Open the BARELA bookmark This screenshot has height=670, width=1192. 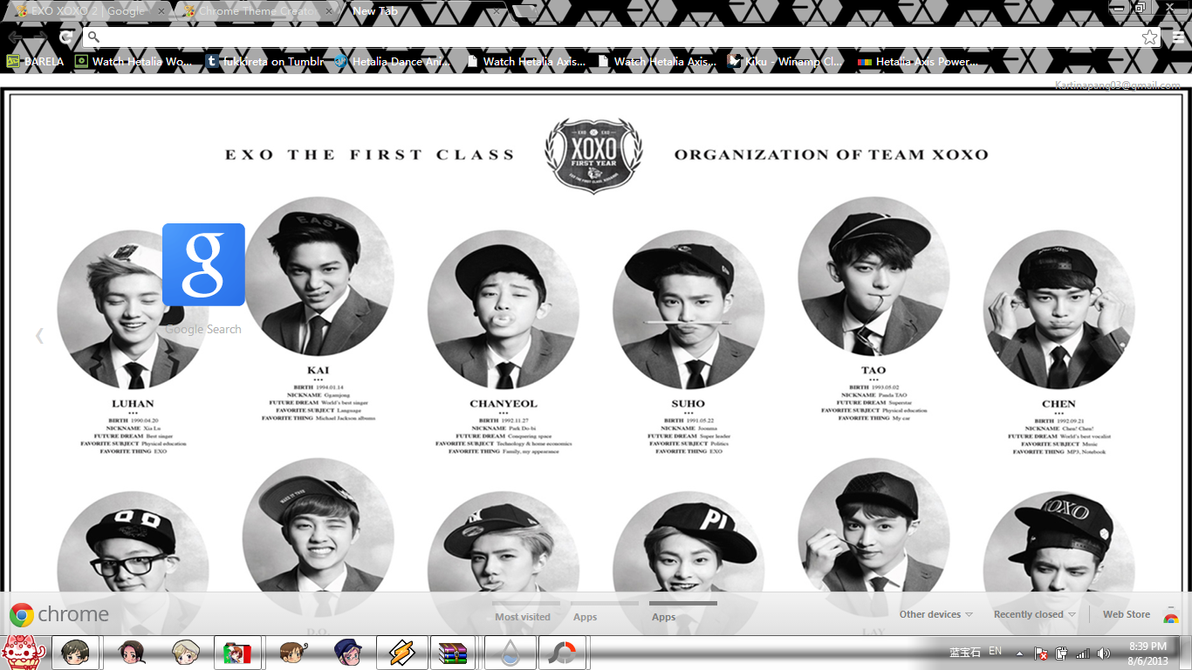(x=35, y=62)
